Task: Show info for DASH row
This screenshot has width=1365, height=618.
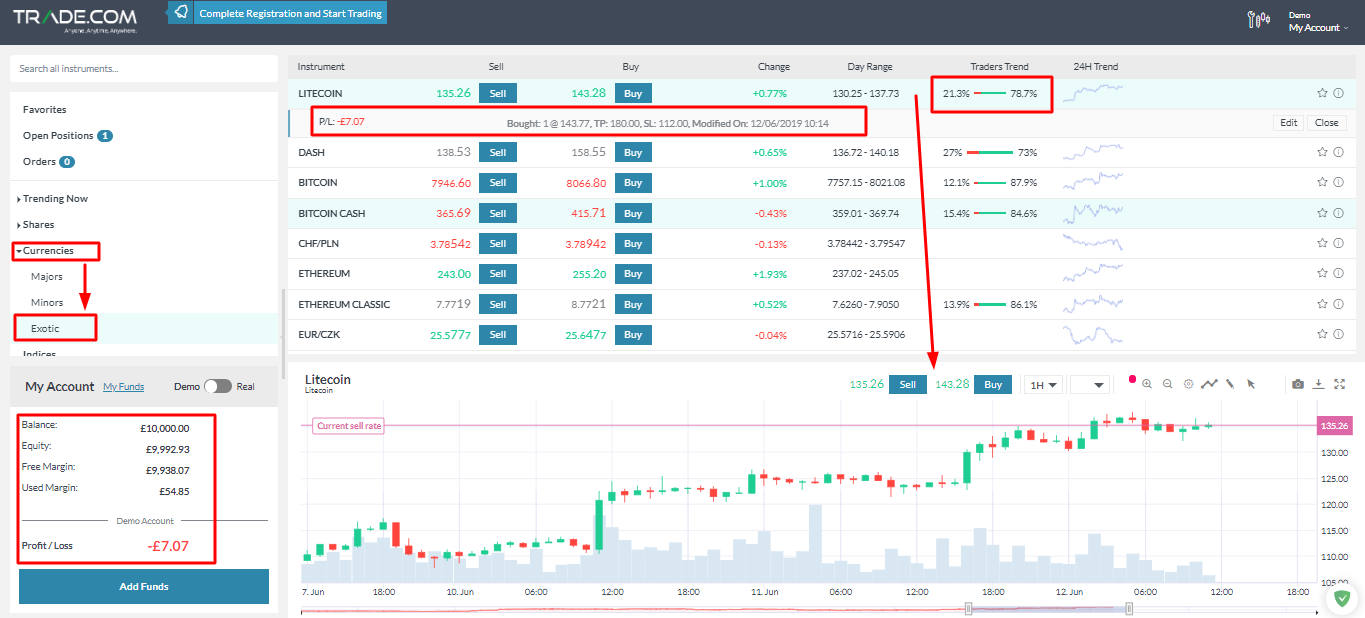Action: click(x=1338, y=152)
